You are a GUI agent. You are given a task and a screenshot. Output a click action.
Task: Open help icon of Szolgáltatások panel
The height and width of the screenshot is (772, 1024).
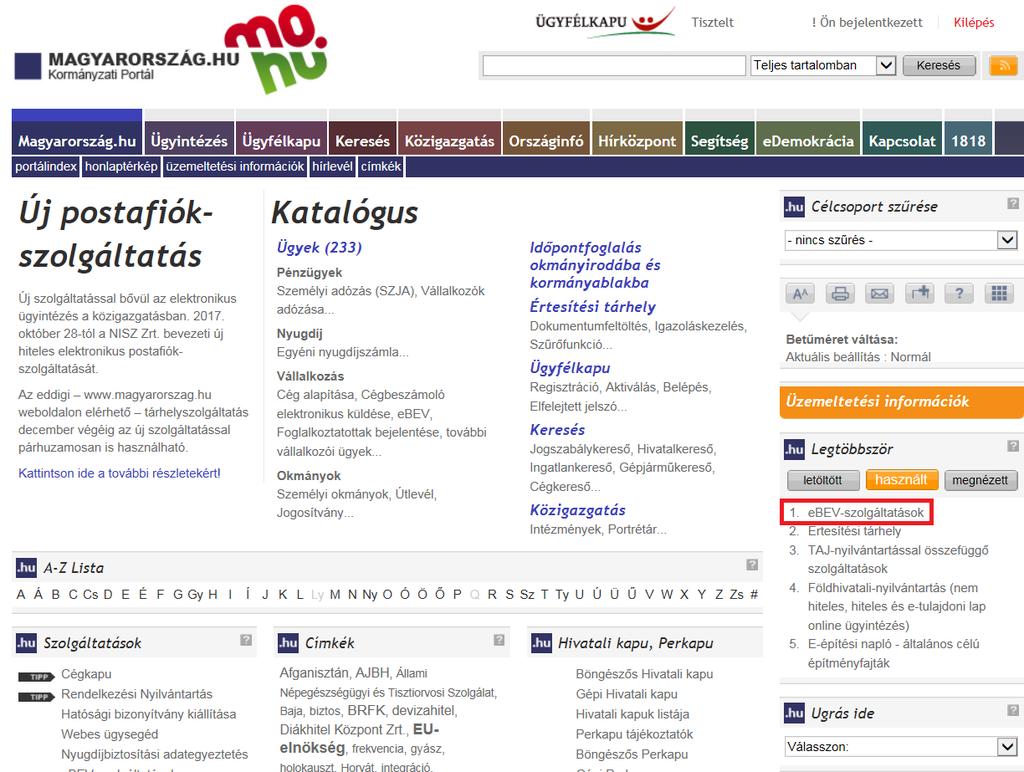click(246, 640)
